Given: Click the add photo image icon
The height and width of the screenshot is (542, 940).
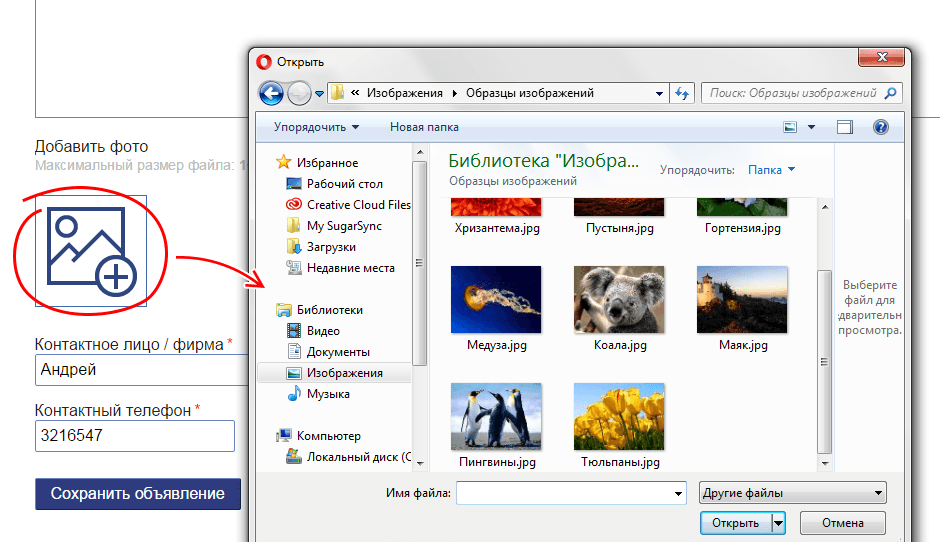Looking at the screenshot, I should pyautogui.click(x=91, y=250).
